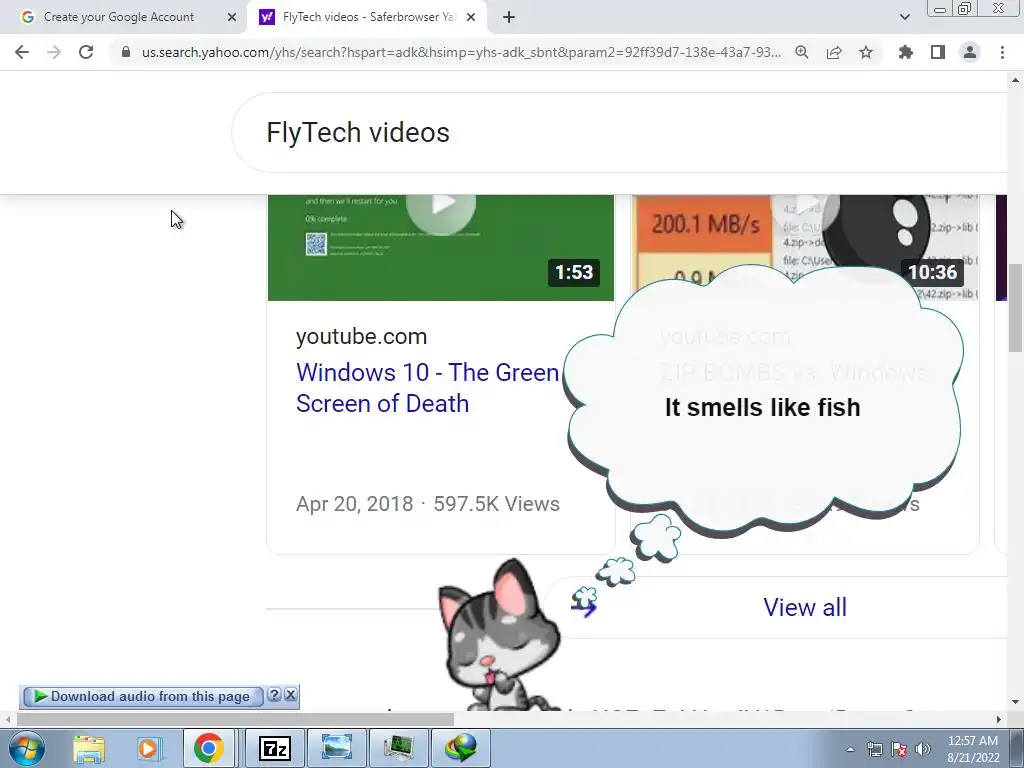Open the taskbar clock showing 12:57 AM
The width and height of the screenshot is (1024, 768).
click(973, 748)
